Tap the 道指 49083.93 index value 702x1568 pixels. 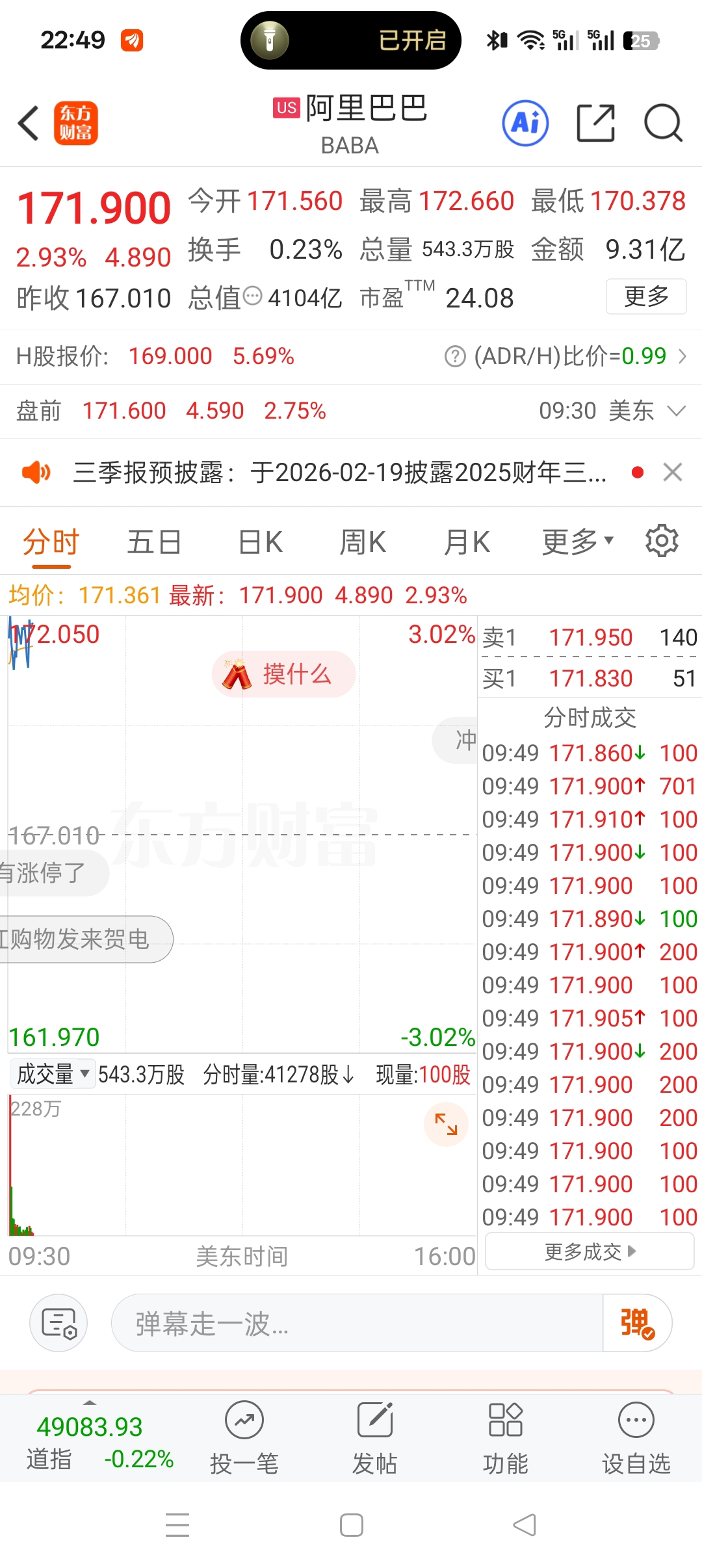tap(90, 1427)
